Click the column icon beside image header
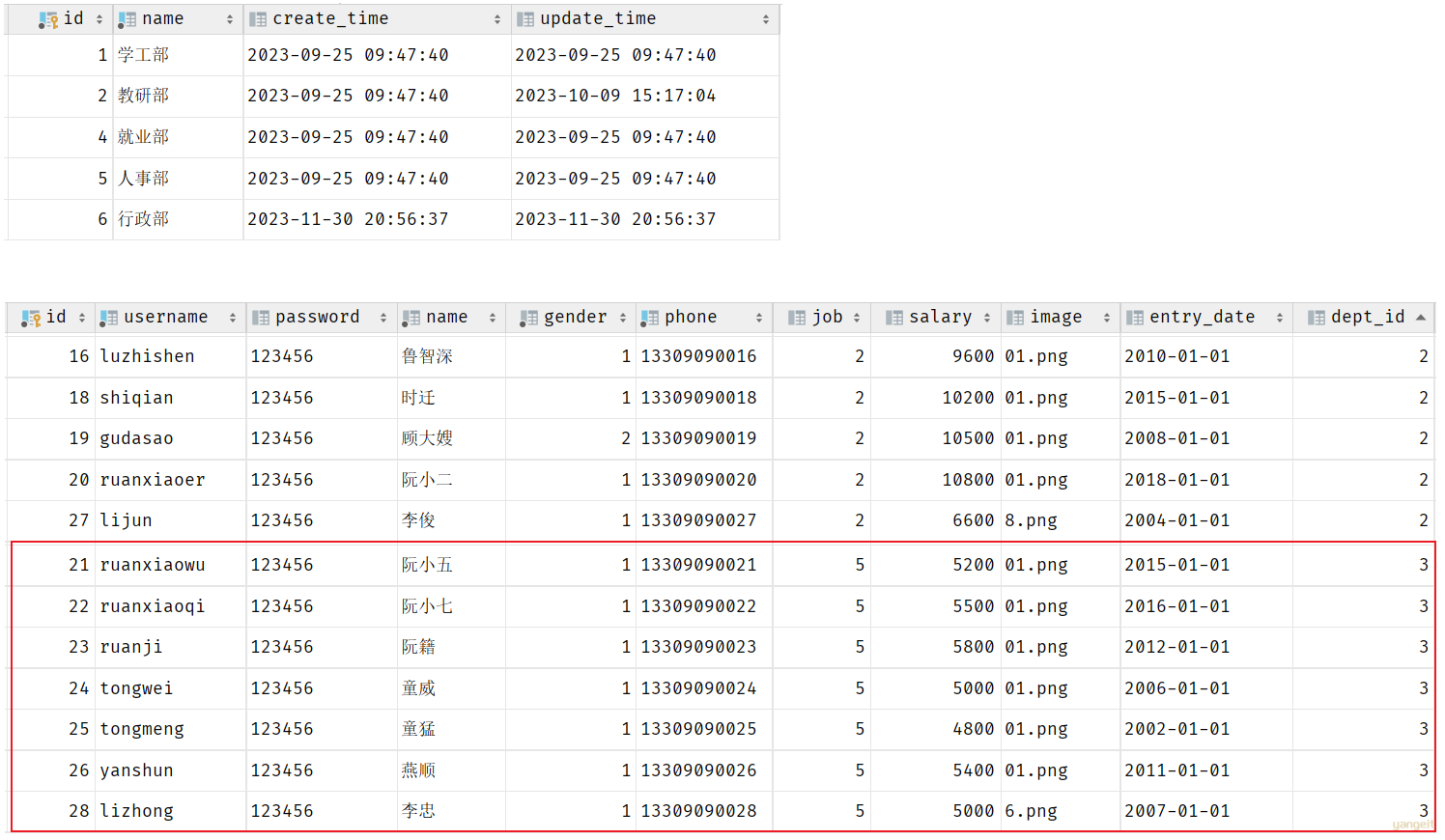 pos(1015,318)
